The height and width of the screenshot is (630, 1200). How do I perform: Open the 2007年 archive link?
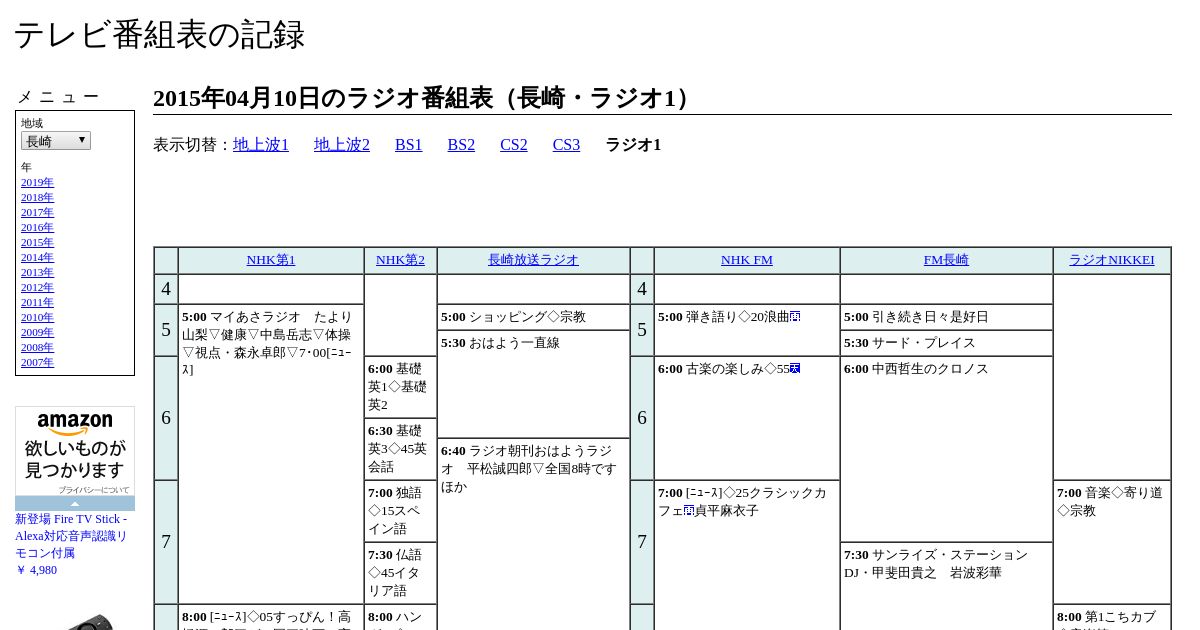click(37, 362)
